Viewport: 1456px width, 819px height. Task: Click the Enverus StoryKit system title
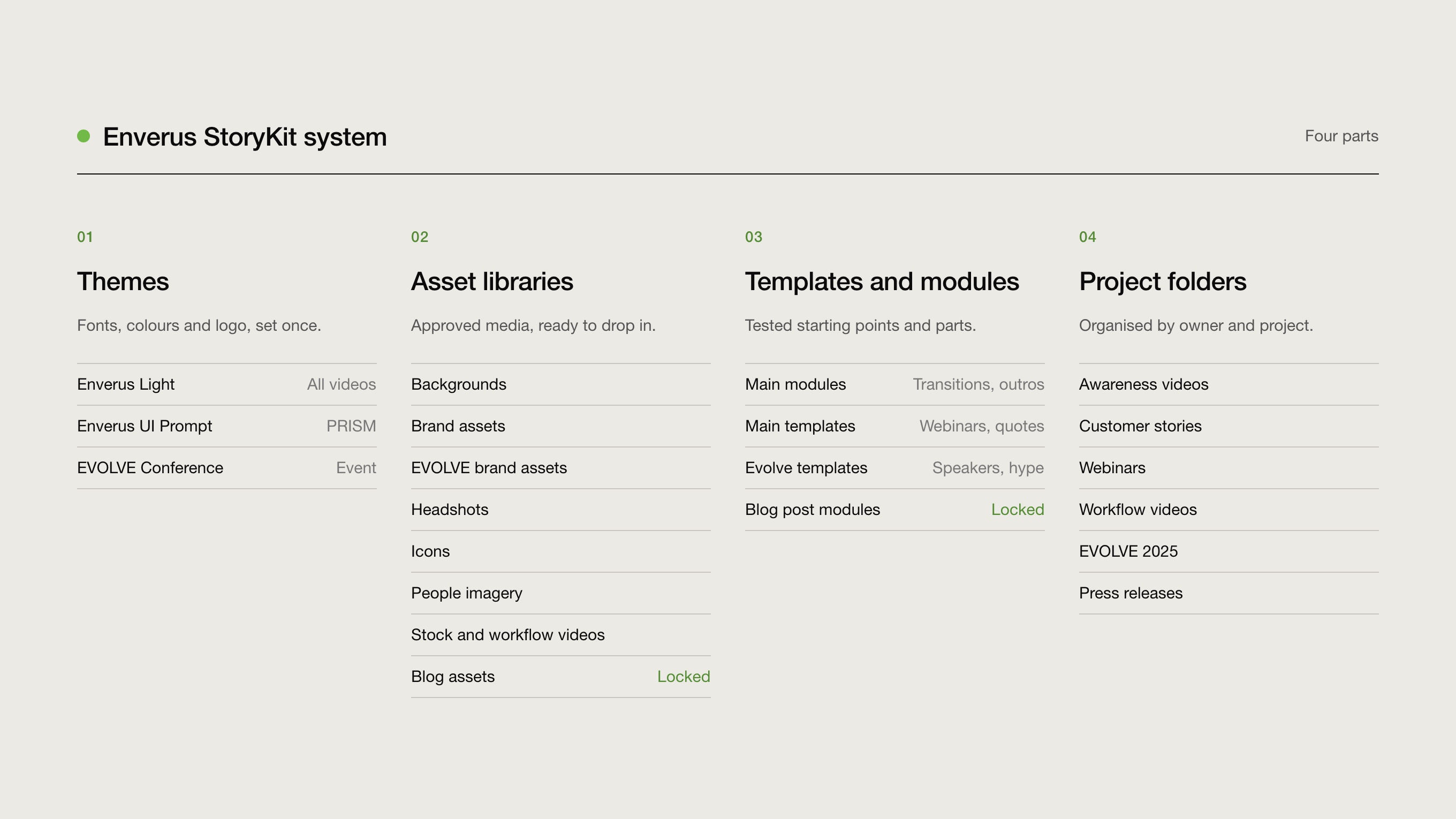(x=245, y=138)
